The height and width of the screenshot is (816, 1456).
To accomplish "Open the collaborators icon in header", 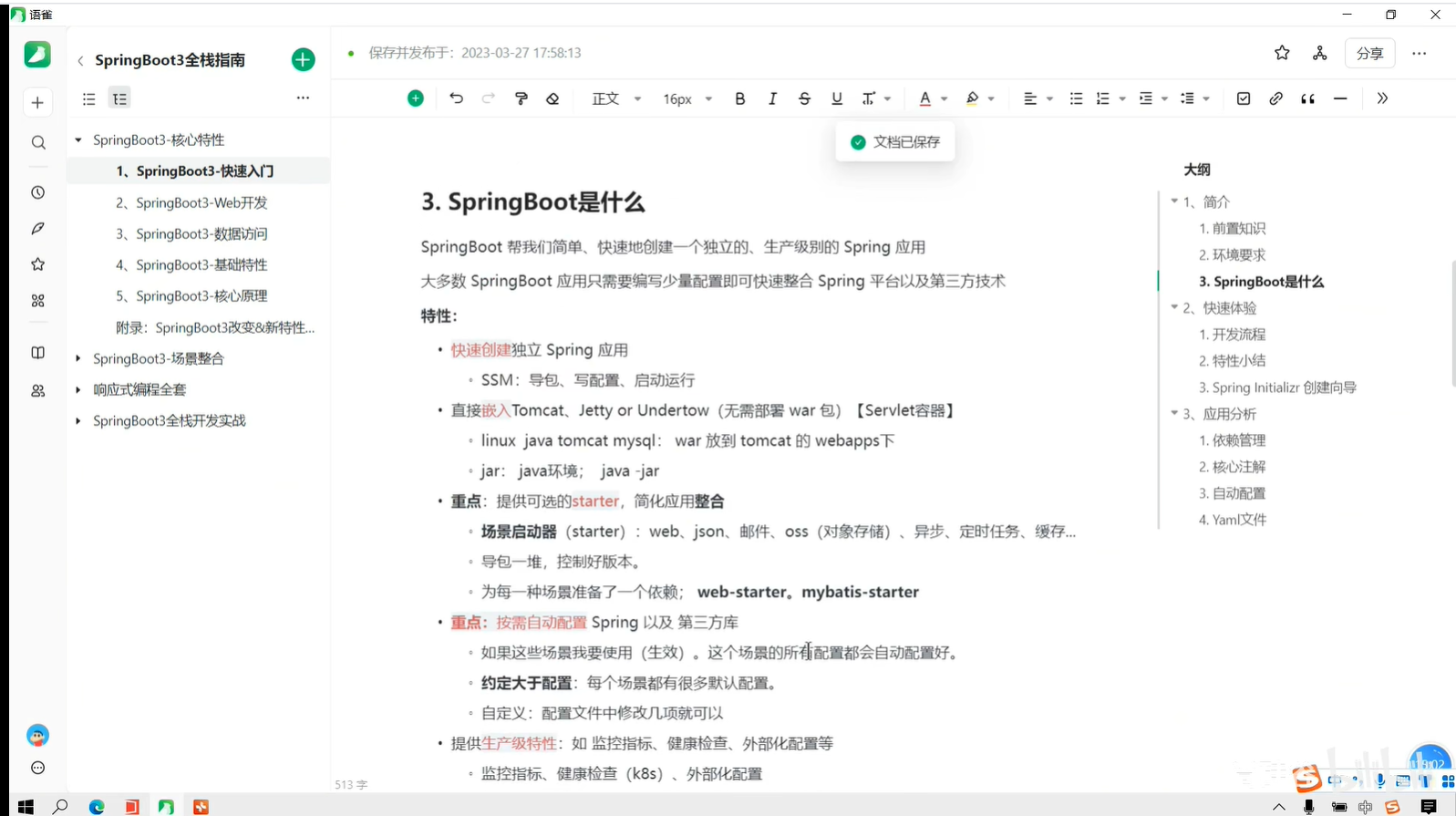I will pyautogui.click(x=1319, y=53).
